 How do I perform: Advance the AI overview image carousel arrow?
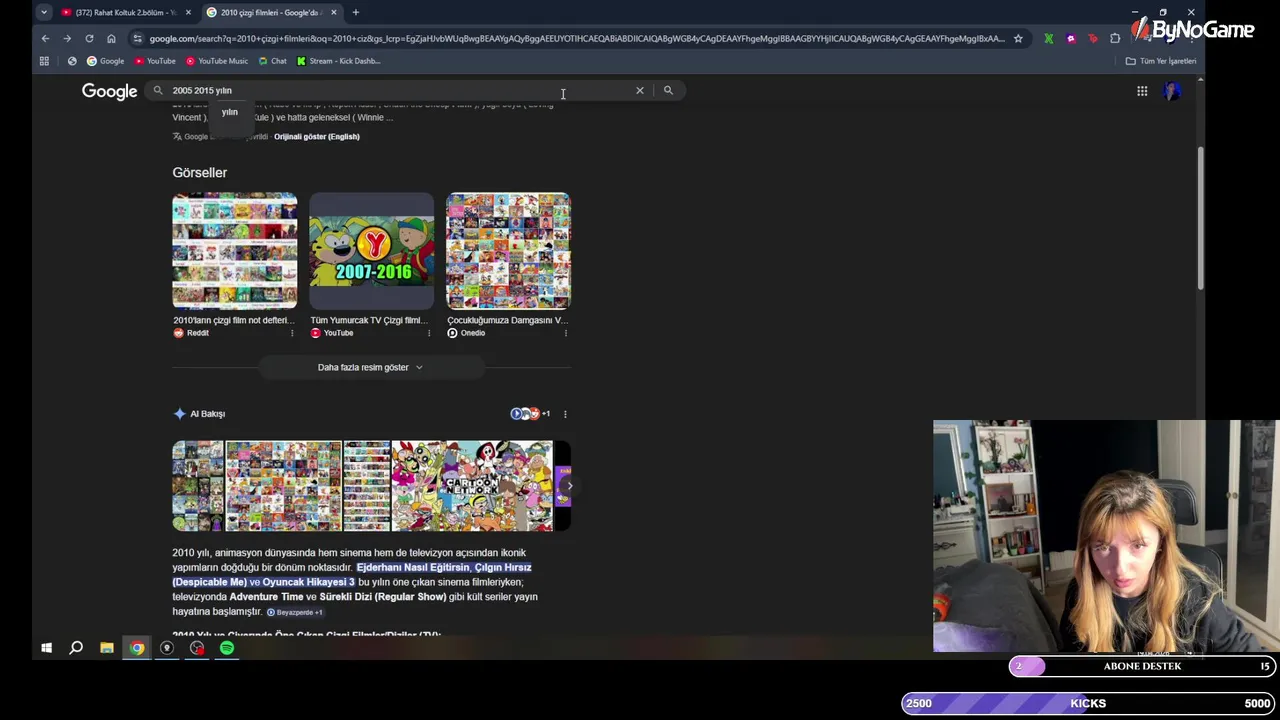(x=569, y=486)
